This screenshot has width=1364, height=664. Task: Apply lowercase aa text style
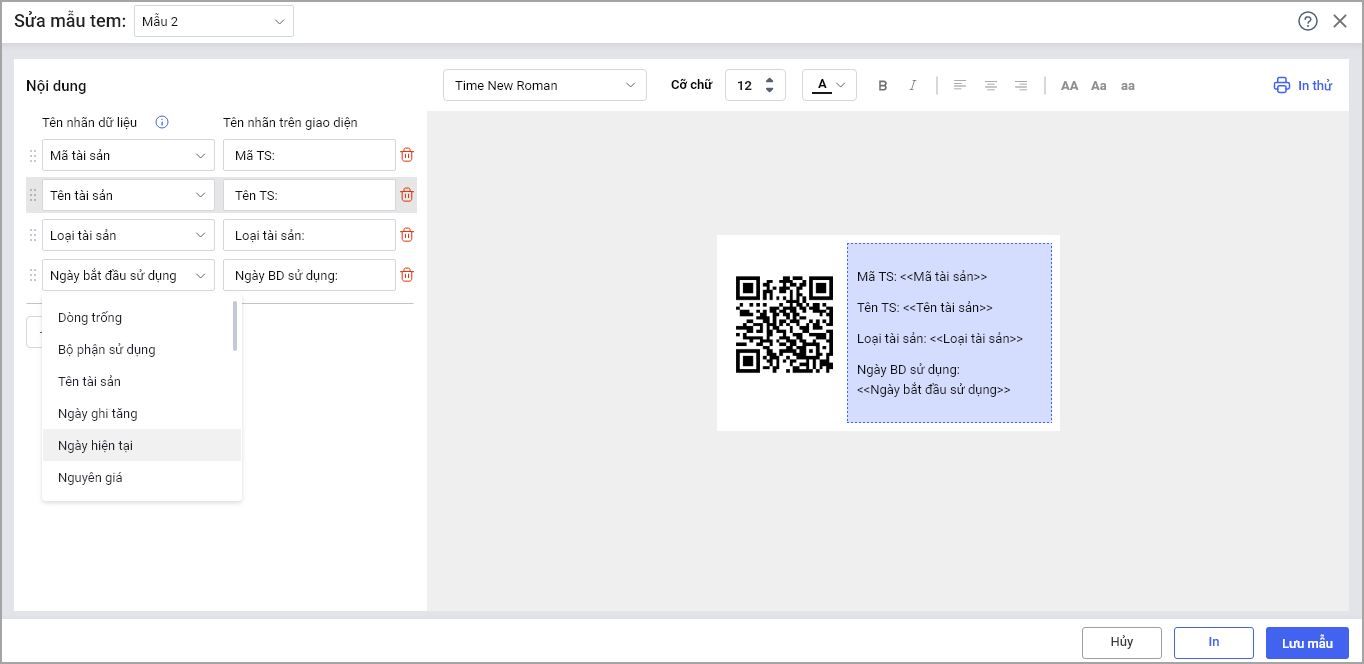coord(1128,86)
